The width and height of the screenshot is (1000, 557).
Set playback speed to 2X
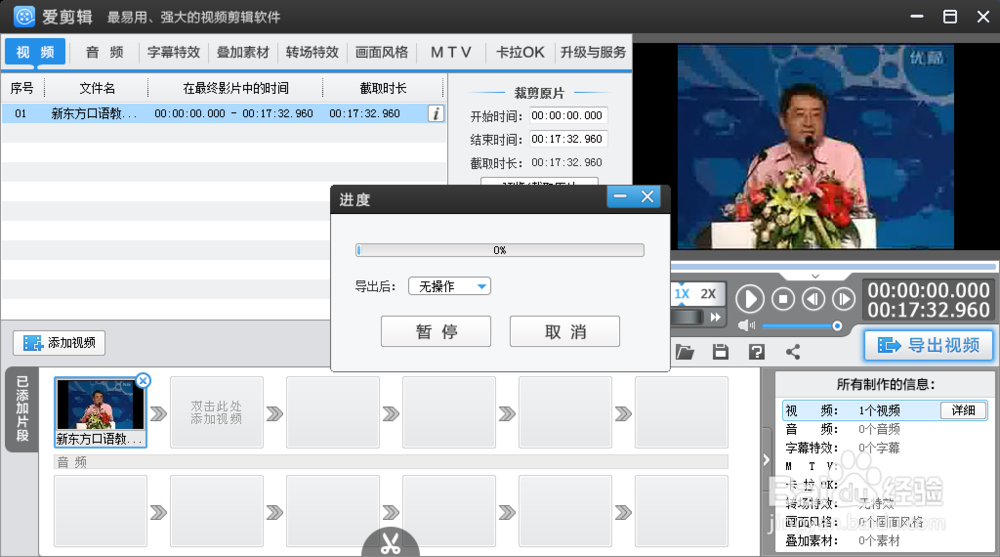[x=708, y=294]
